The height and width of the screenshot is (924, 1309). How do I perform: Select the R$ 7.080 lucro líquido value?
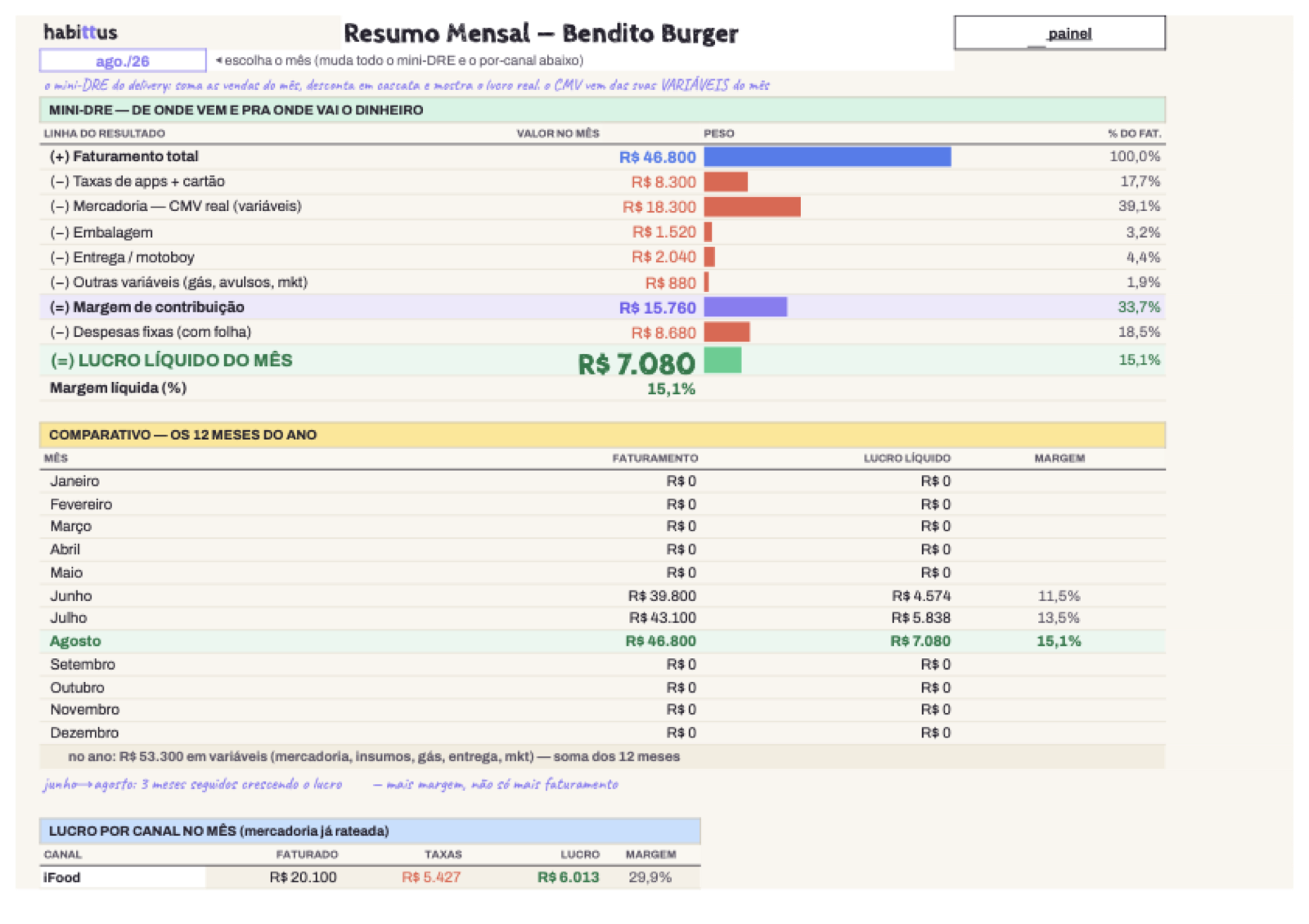tap(637, 362)
